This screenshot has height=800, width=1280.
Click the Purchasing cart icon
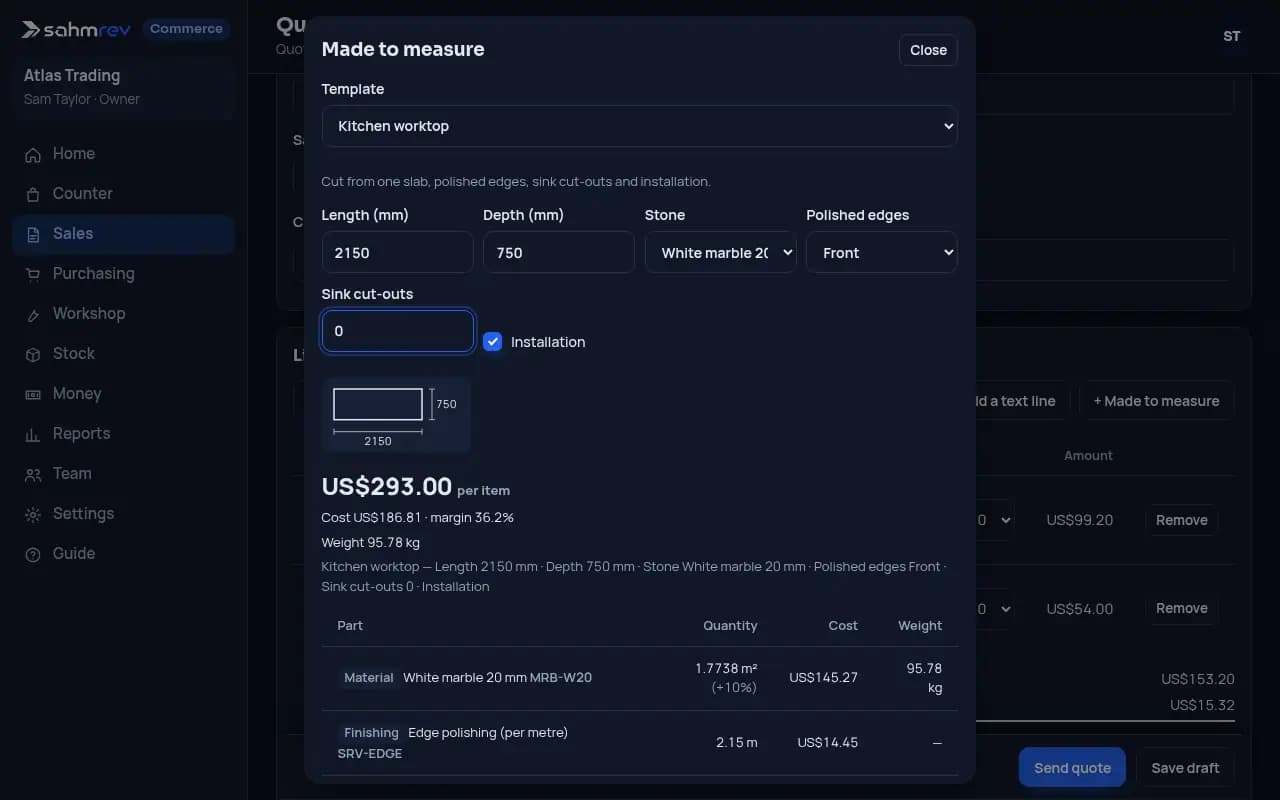[33, 274]
